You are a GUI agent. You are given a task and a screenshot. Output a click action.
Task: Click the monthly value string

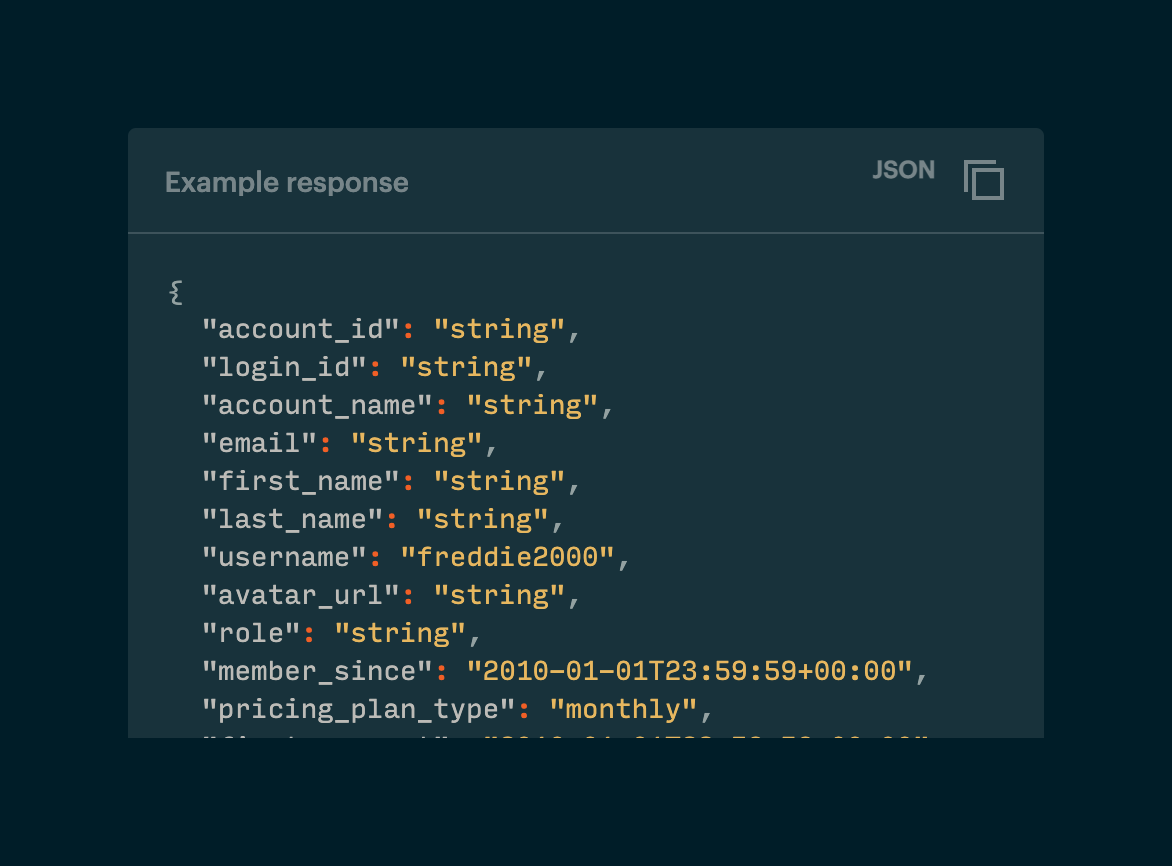coord(623,709)
